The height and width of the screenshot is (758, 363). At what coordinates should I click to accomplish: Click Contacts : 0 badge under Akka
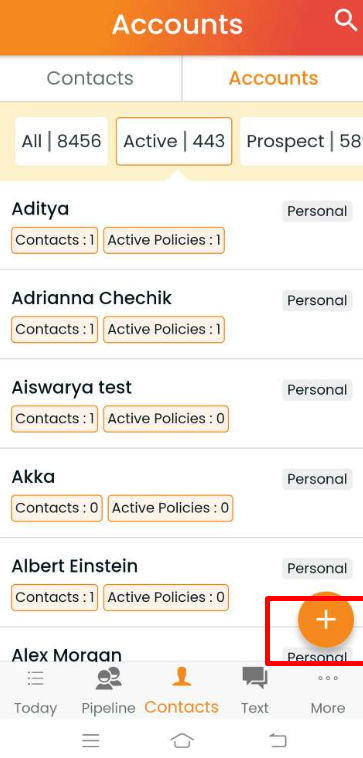click(x=57, y=508)
